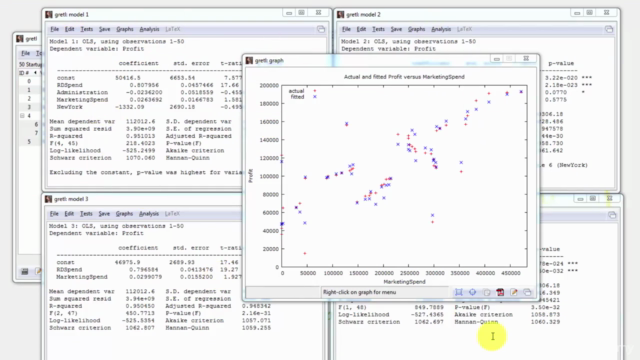Click gretl app icon in model 3 title bar
Viewport: 640px width, 360px height.
pos(49,199)
